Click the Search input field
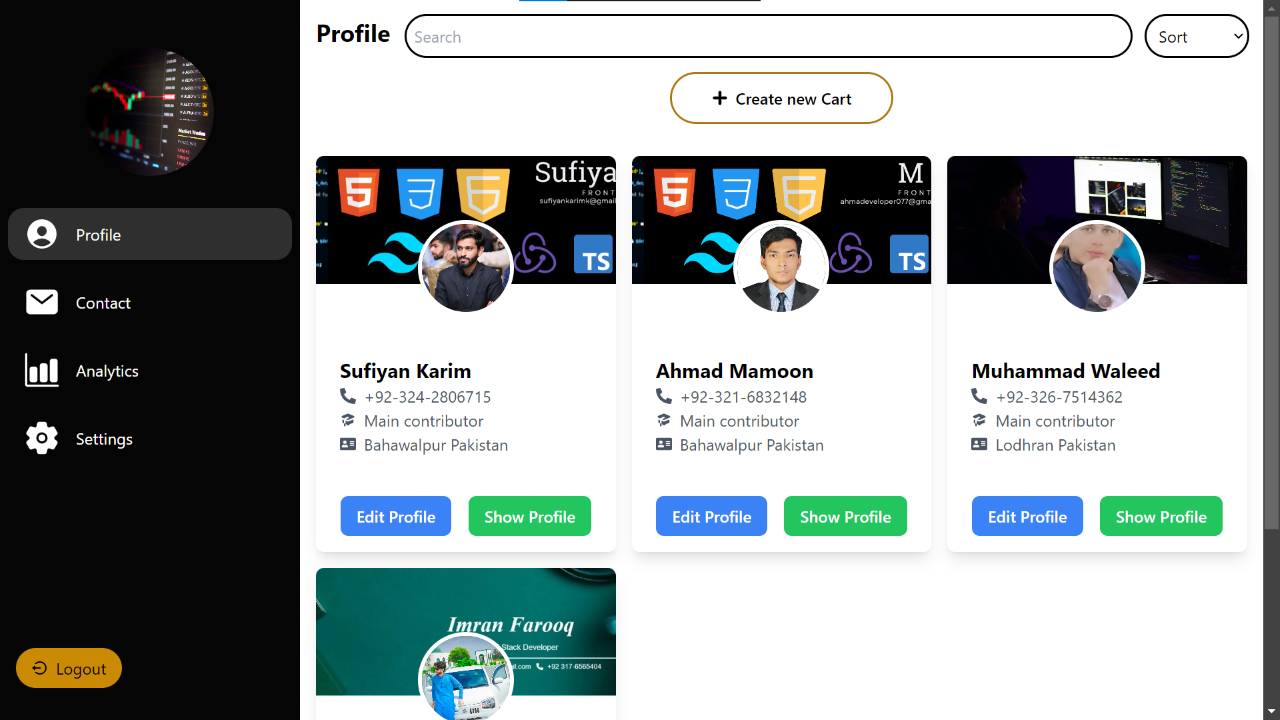This screenshot has height=720, width=1280. click(x=768, y=36)
